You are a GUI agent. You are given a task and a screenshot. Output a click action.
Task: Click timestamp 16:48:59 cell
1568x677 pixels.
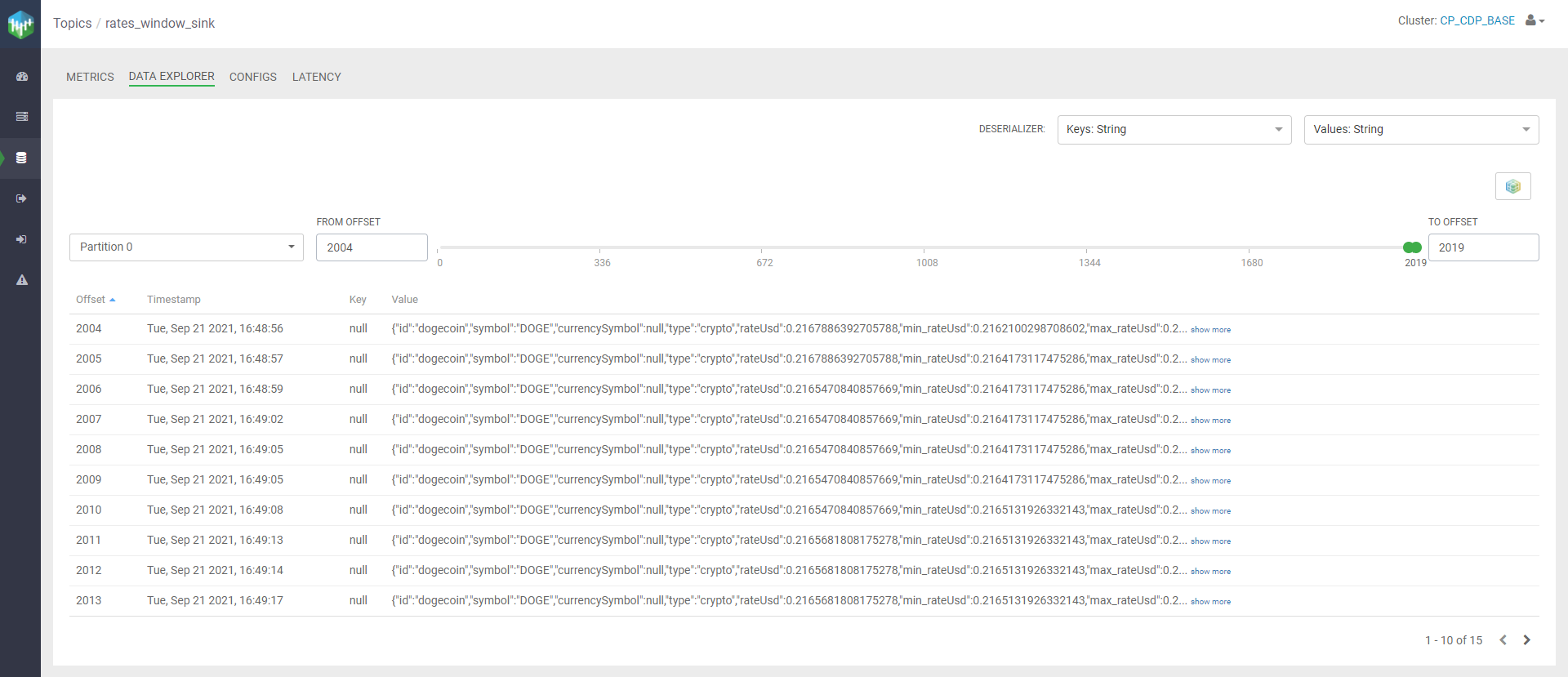tap(215, 390)
